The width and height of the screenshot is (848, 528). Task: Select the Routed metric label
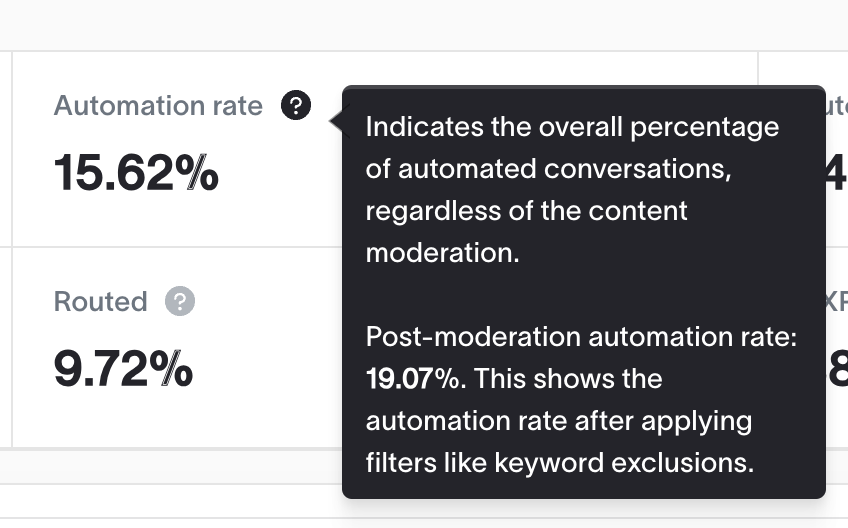coord(101,301)
